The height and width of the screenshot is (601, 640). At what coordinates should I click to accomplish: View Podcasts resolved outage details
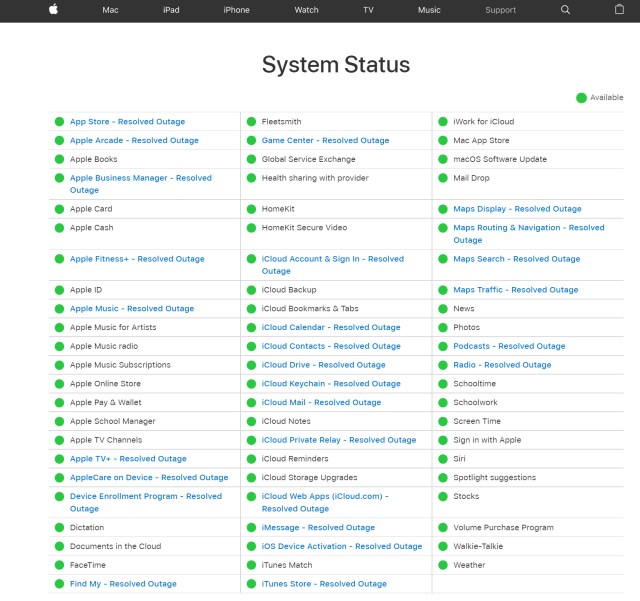509,346
